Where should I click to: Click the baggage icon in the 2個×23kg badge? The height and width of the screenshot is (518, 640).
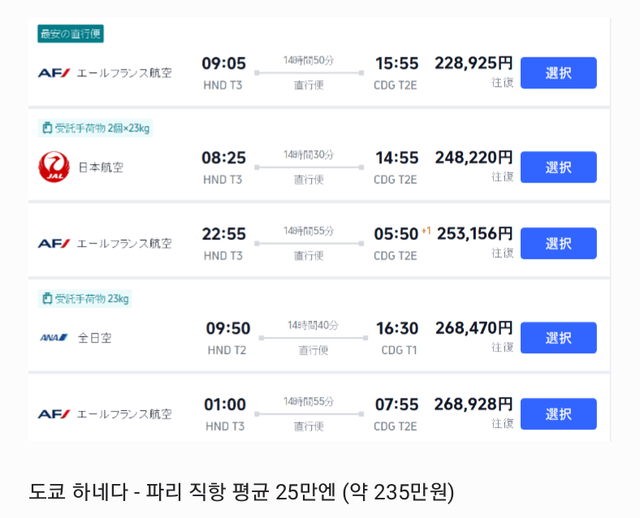tap(46, 128)
